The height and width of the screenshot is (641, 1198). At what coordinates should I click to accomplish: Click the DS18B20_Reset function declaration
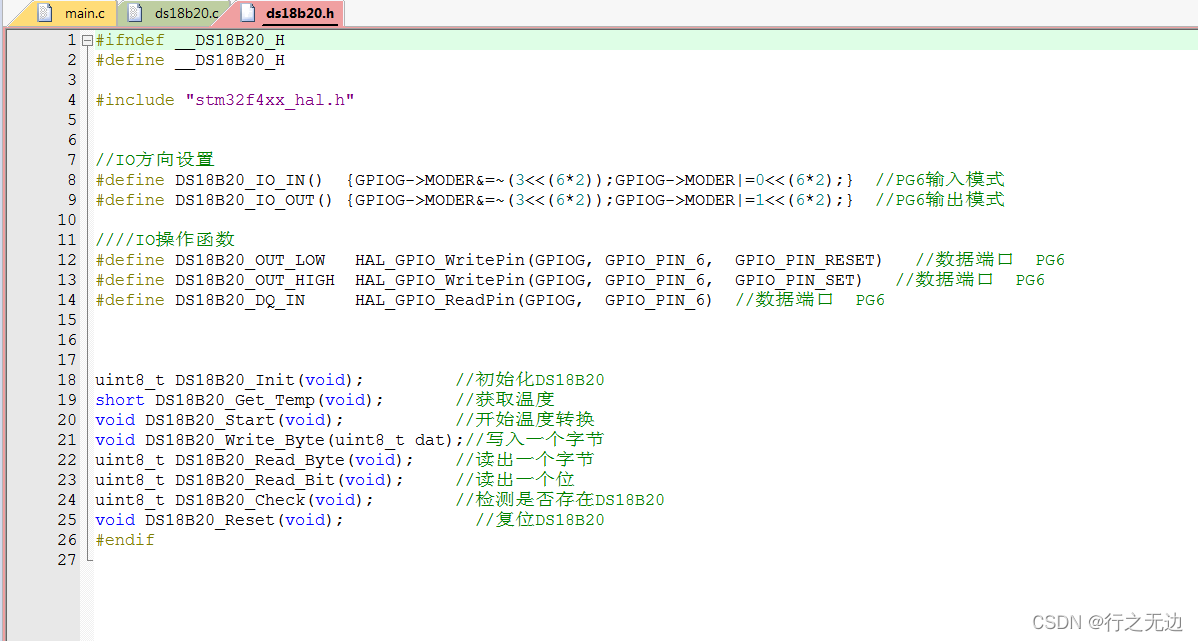tap(219, 520)
